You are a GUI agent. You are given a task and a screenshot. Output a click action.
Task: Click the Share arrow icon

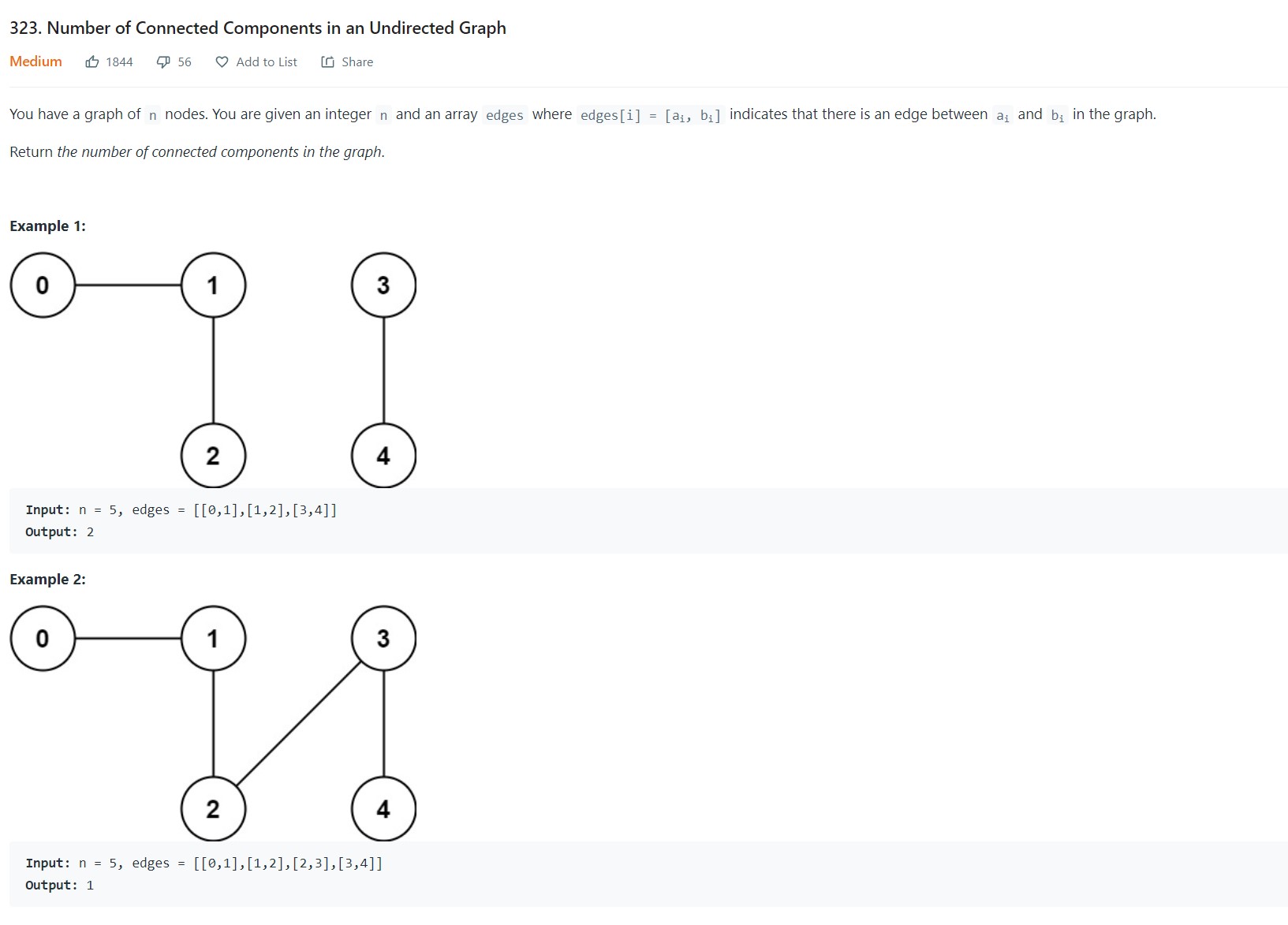pyautogui.click(x=328, y=62)
